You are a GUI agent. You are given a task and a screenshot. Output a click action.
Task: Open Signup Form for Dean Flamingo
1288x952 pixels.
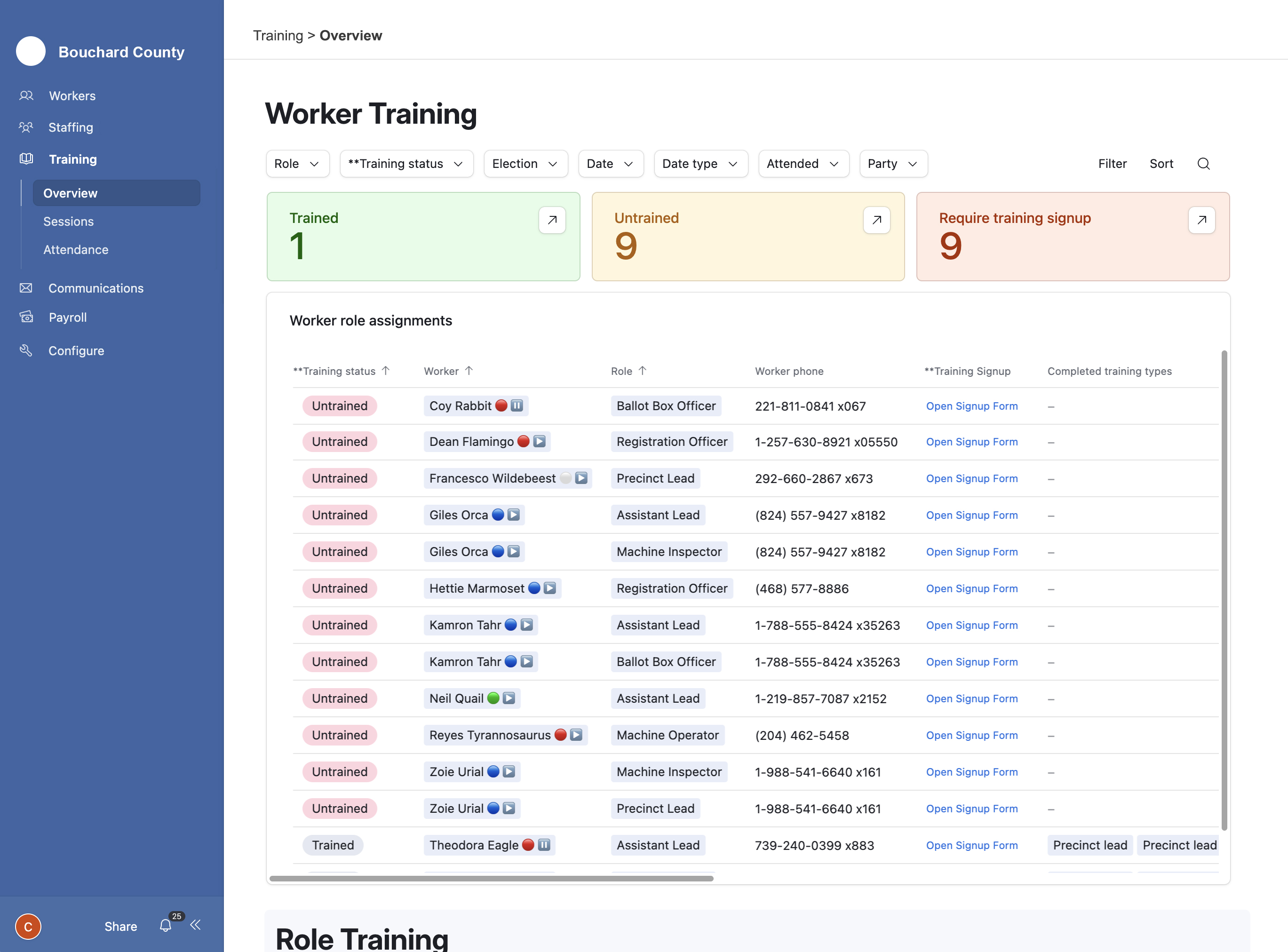click(x=971, y=441)
